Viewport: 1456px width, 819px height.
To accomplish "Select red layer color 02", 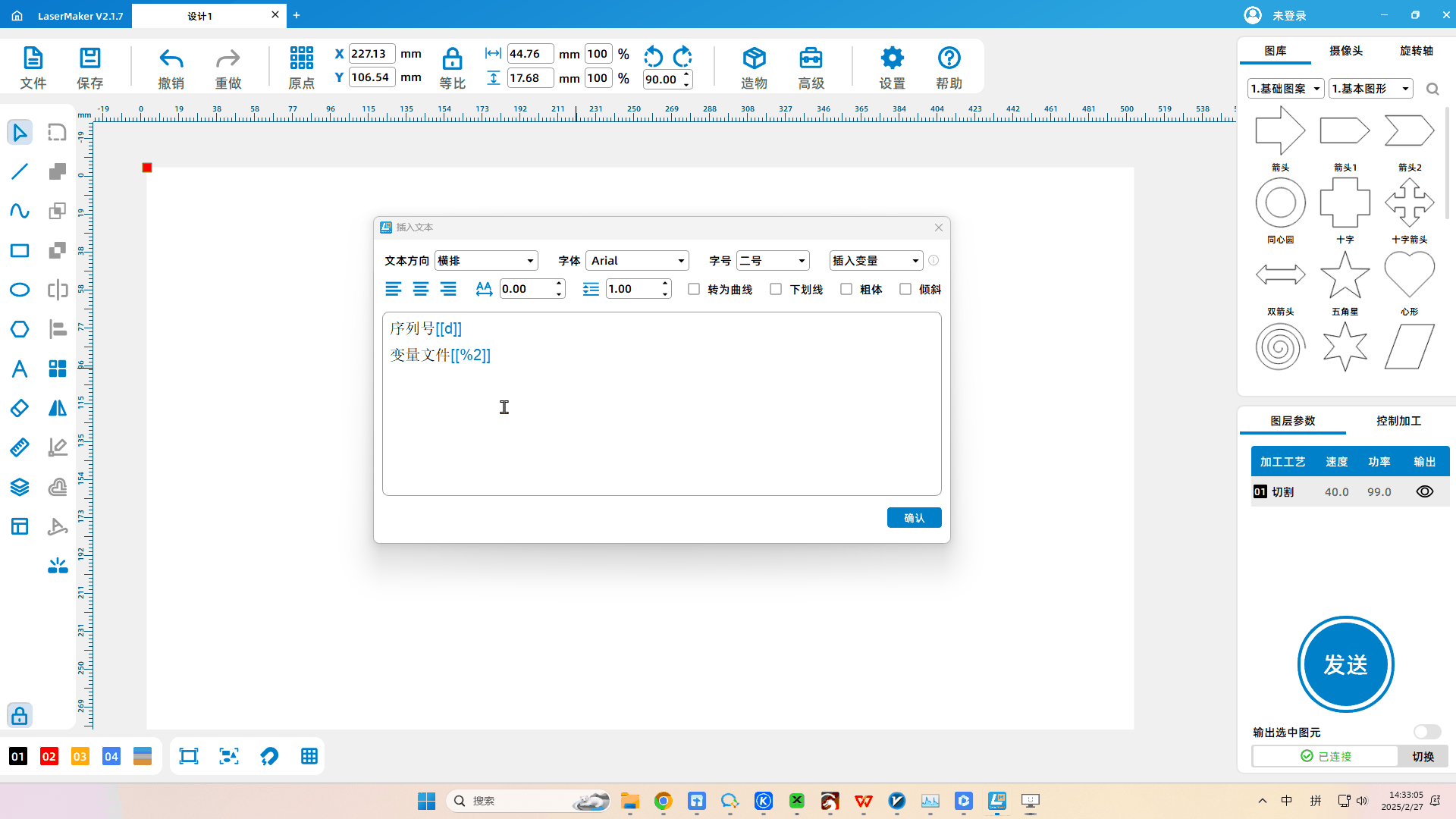I will (x=49, y=756).
